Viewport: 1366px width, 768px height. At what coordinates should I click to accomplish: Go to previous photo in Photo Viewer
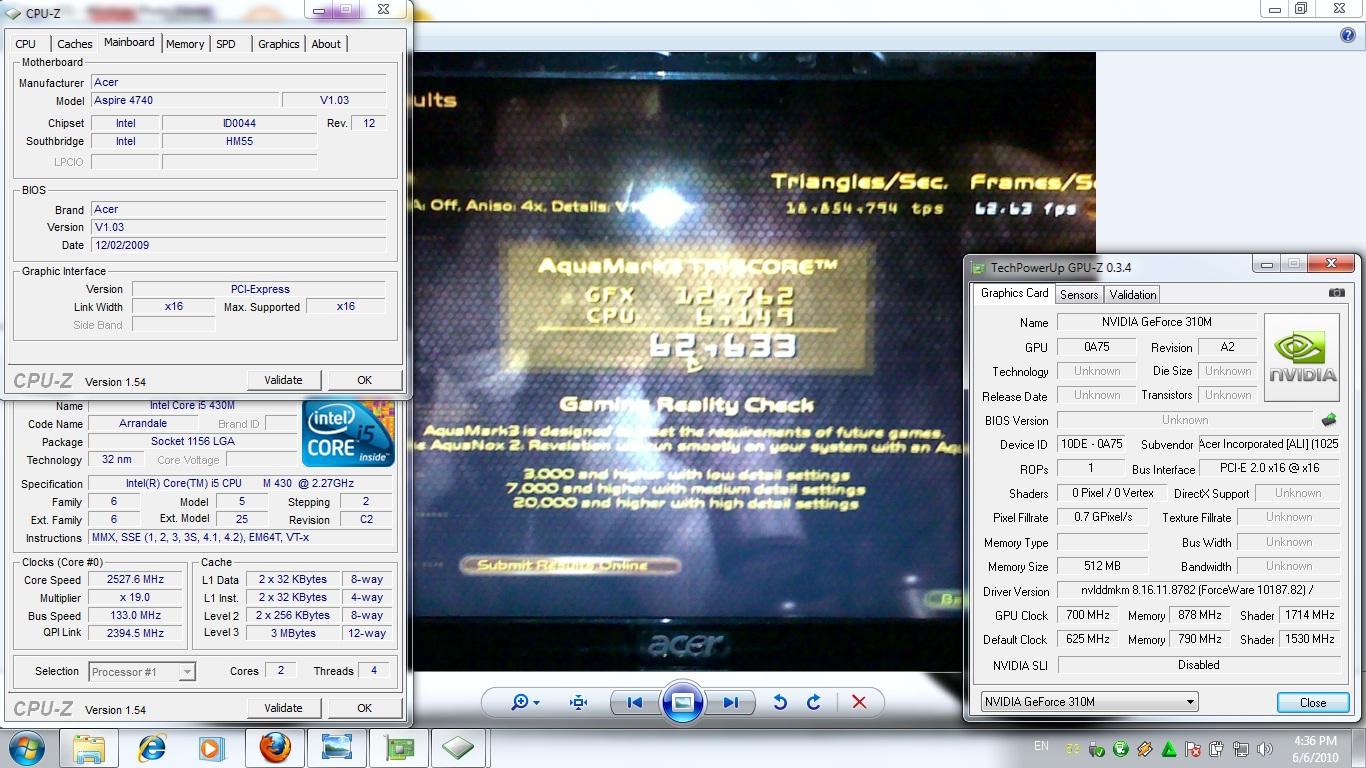(634, 702)
